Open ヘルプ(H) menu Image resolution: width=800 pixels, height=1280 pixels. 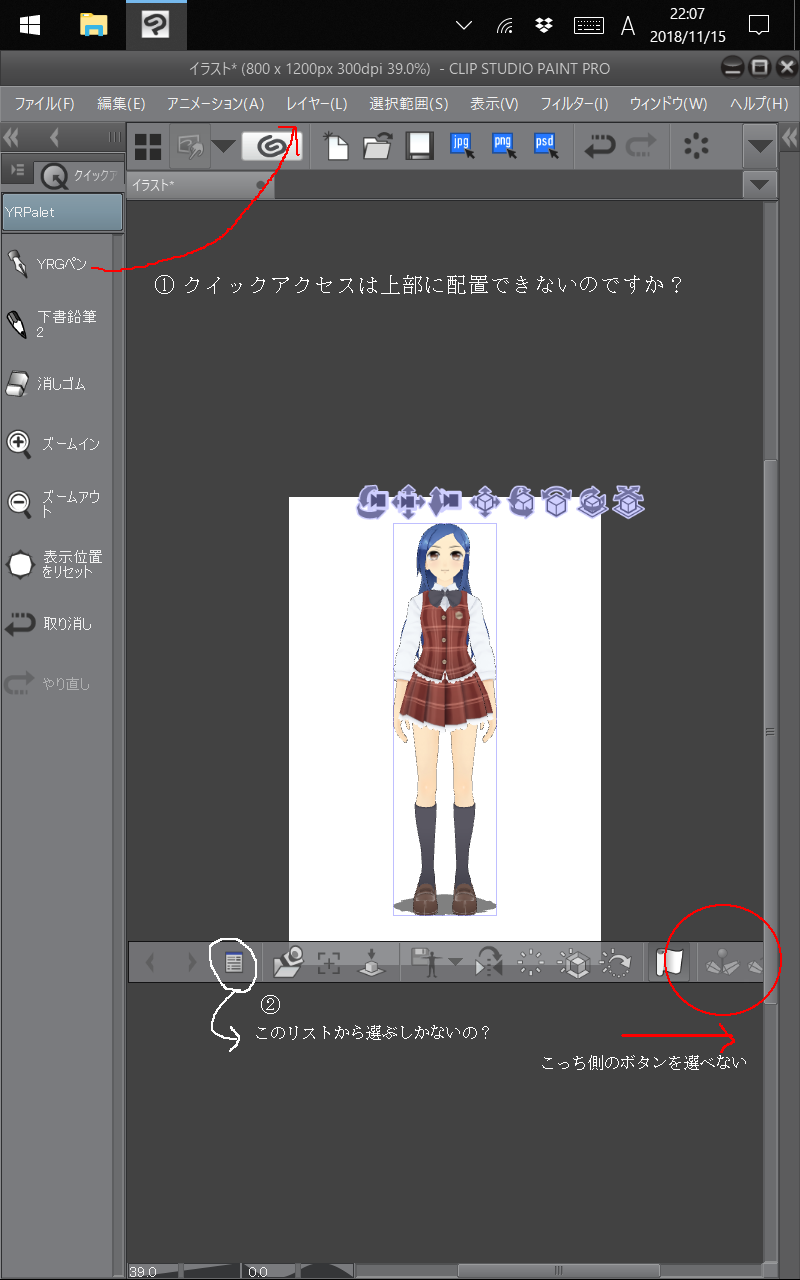point(759,104)
